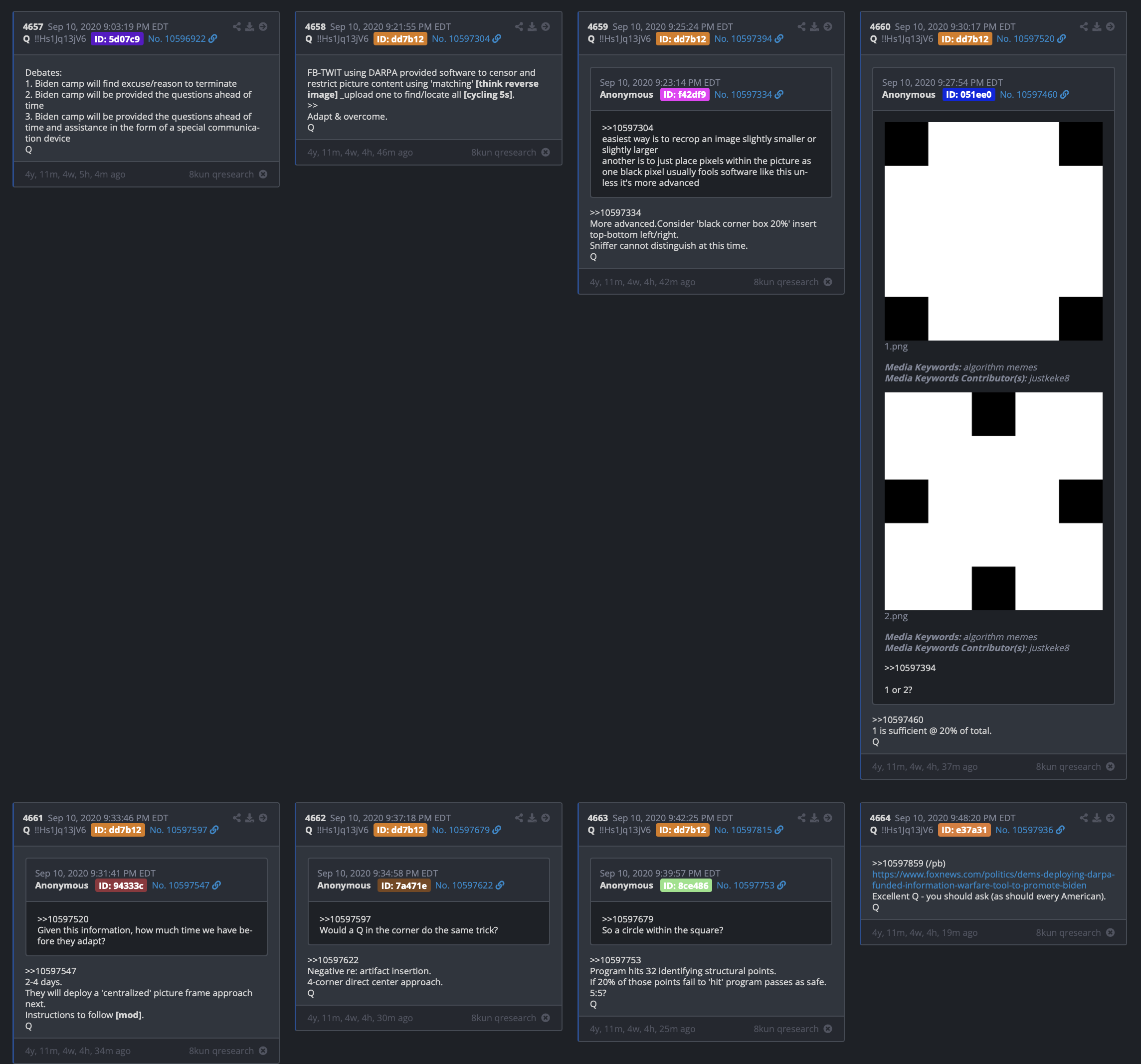Share post 4660 with the share icon
1141x1064 pixels.
[x=1084, y=26]
